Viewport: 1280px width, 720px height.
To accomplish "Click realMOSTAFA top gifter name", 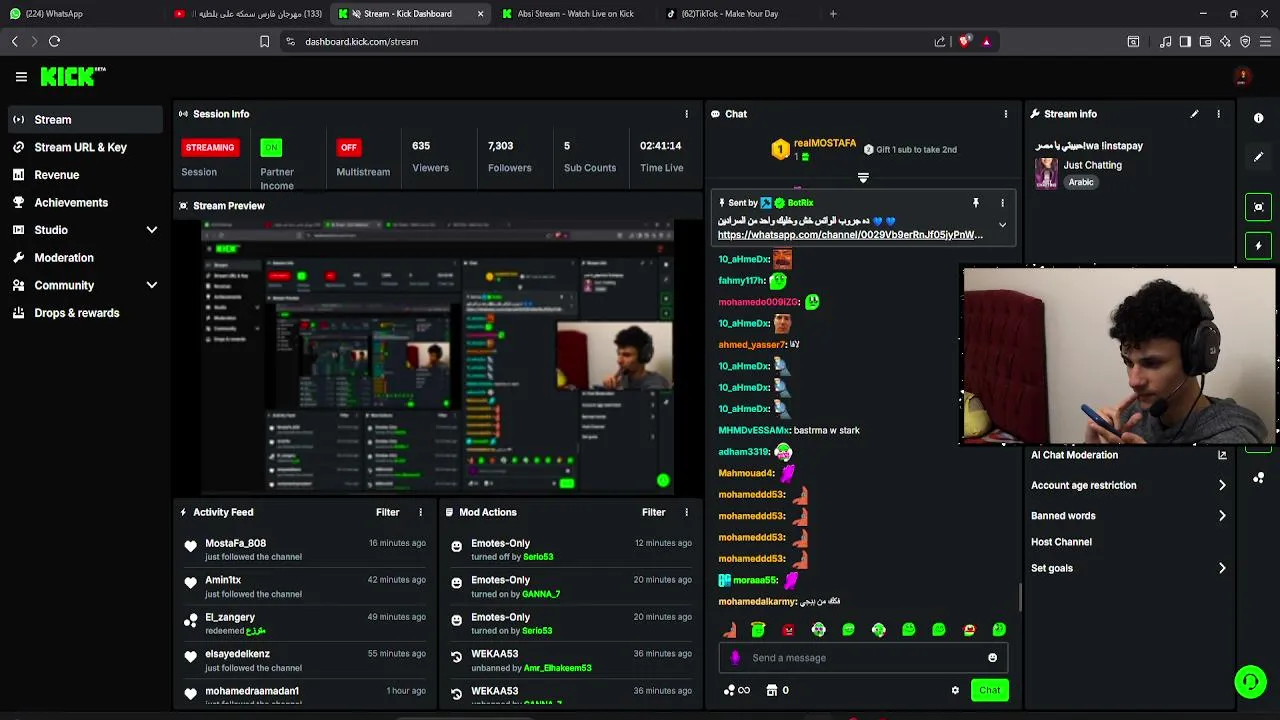I will click(825, 143).
